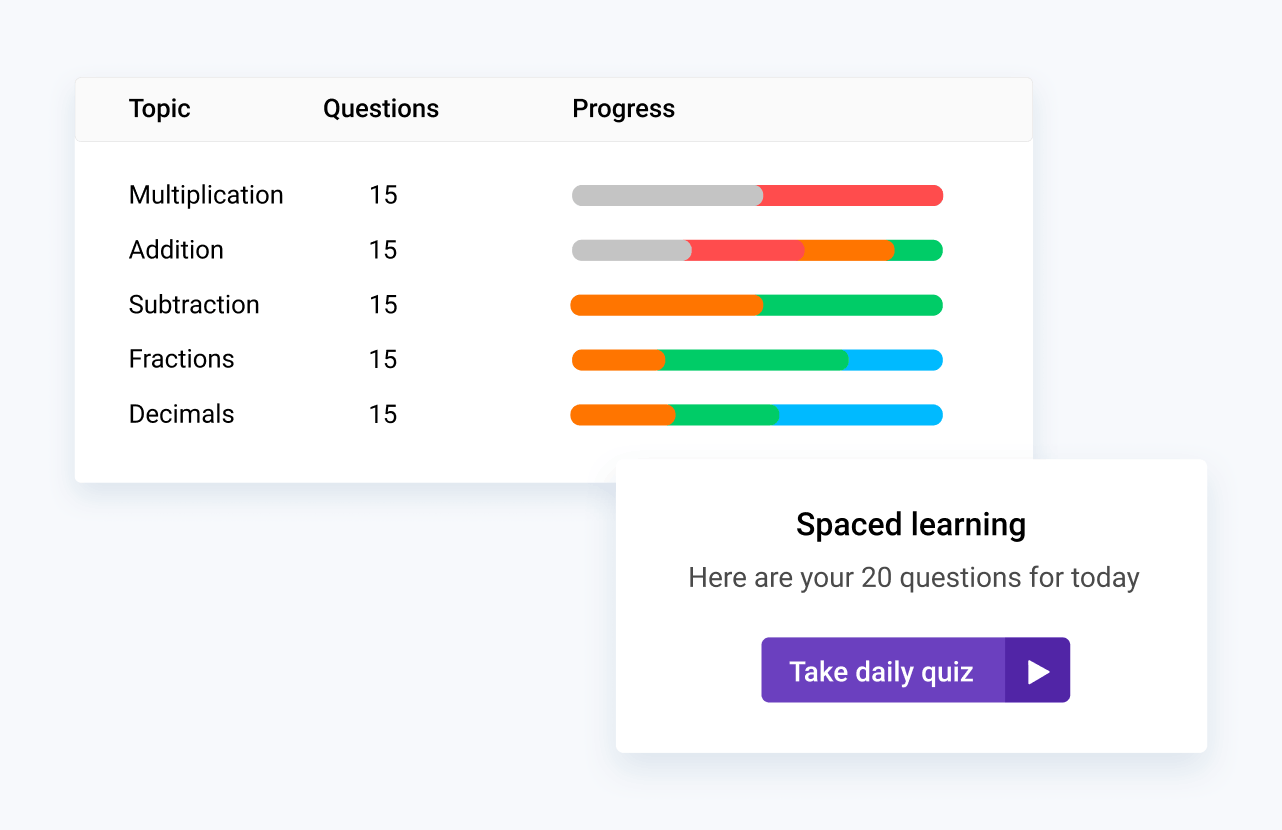Click the 20 questions description text
This screenshot has width=1282, height=830.
[x=912, y=577]
